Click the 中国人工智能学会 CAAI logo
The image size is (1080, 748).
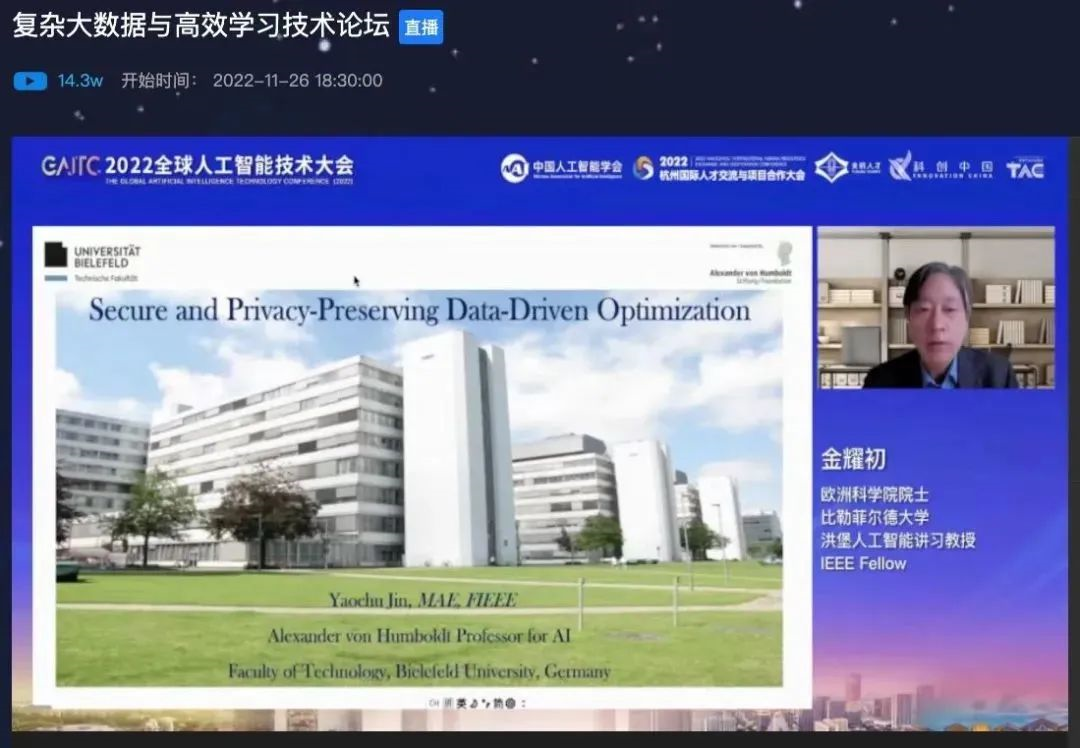[x=561, y=167]
